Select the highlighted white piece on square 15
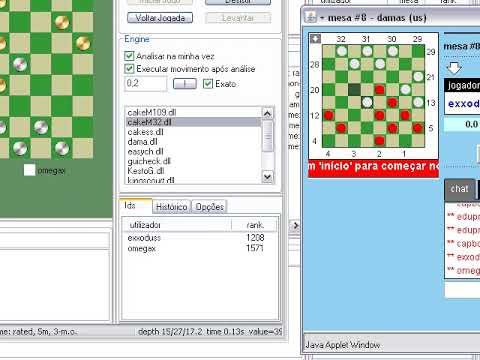 coord(367,102)
